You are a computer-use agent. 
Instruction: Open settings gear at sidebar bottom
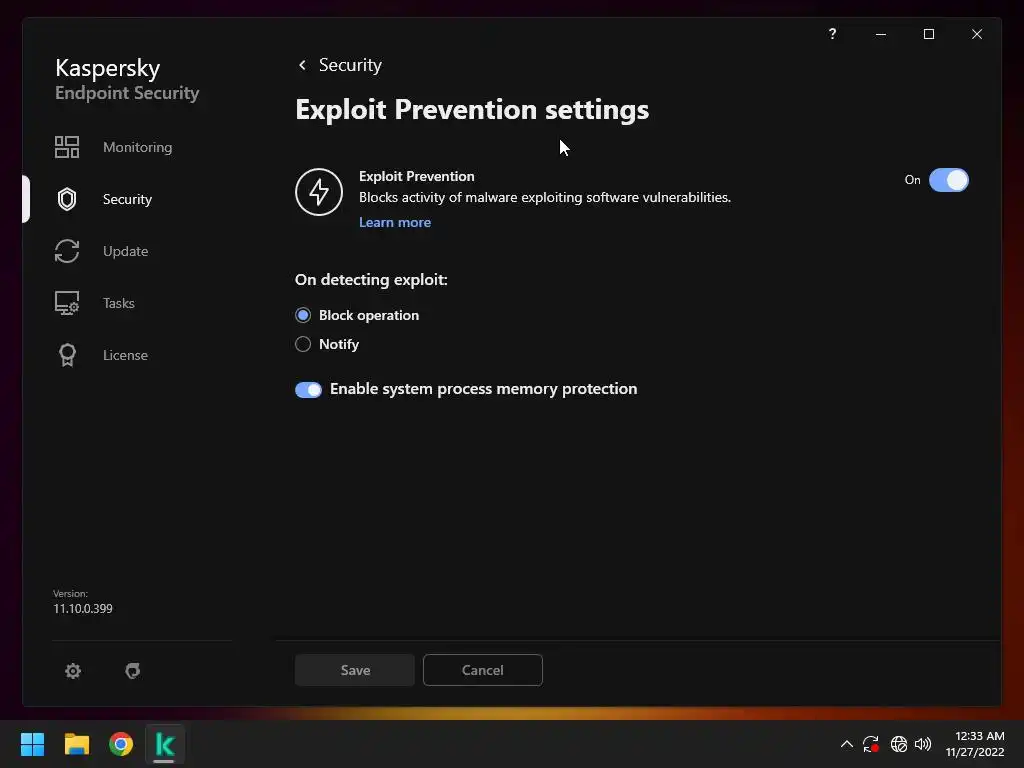[72, 671]
